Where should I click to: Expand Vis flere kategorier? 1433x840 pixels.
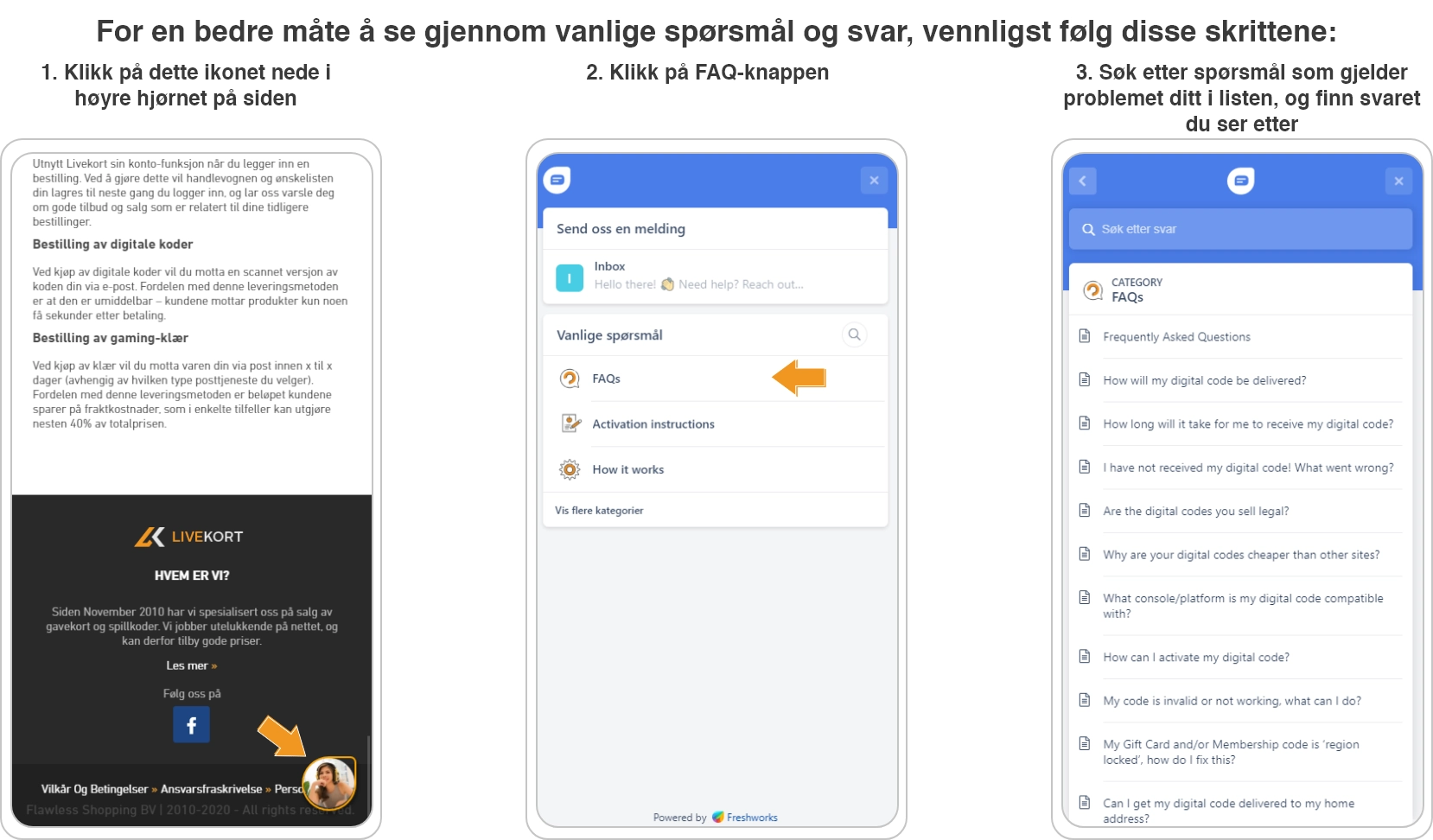click(x=599, y=510)
